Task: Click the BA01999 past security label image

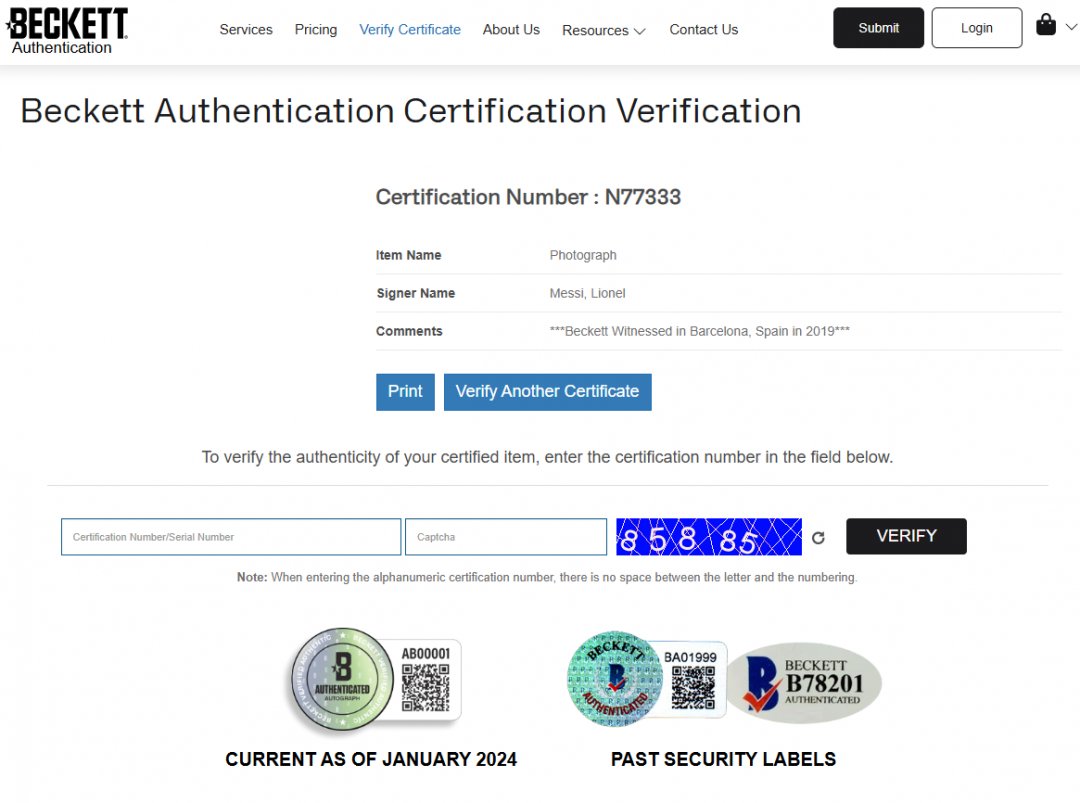Action: pyautogui.click(x=646, y=679)
